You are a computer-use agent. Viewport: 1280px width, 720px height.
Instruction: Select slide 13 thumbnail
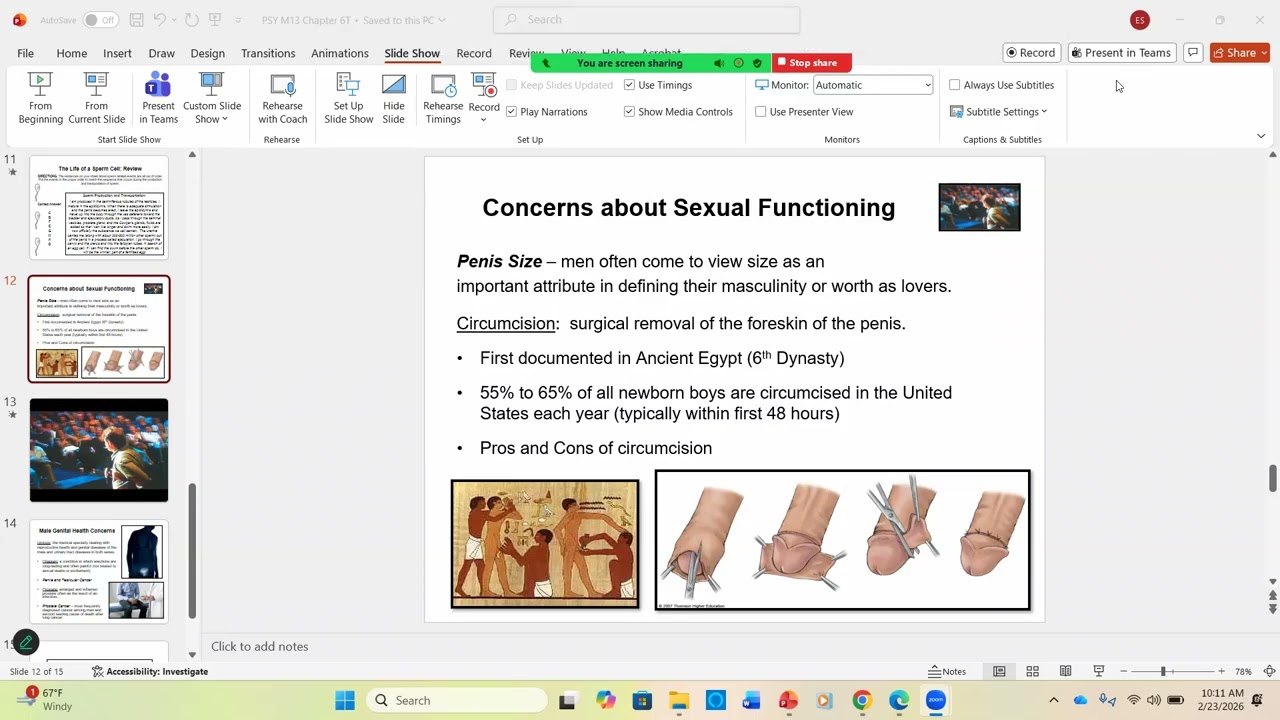(x=99, y=450)
